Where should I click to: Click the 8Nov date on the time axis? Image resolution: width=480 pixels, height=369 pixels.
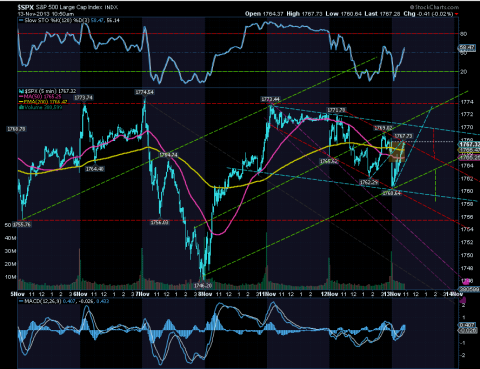click(x=205, y=294)
